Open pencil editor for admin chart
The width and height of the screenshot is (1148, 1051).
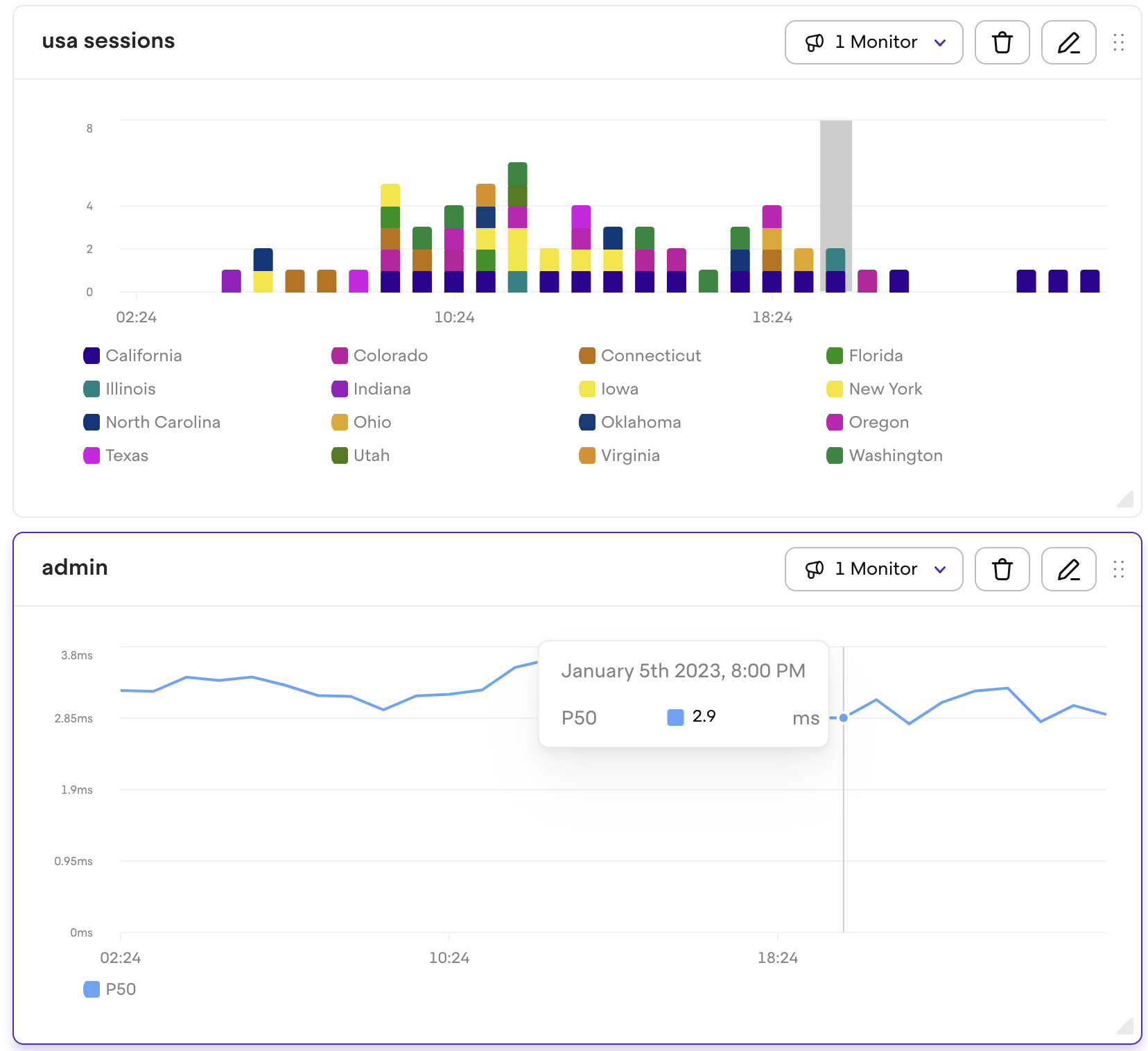point(1068,569)
